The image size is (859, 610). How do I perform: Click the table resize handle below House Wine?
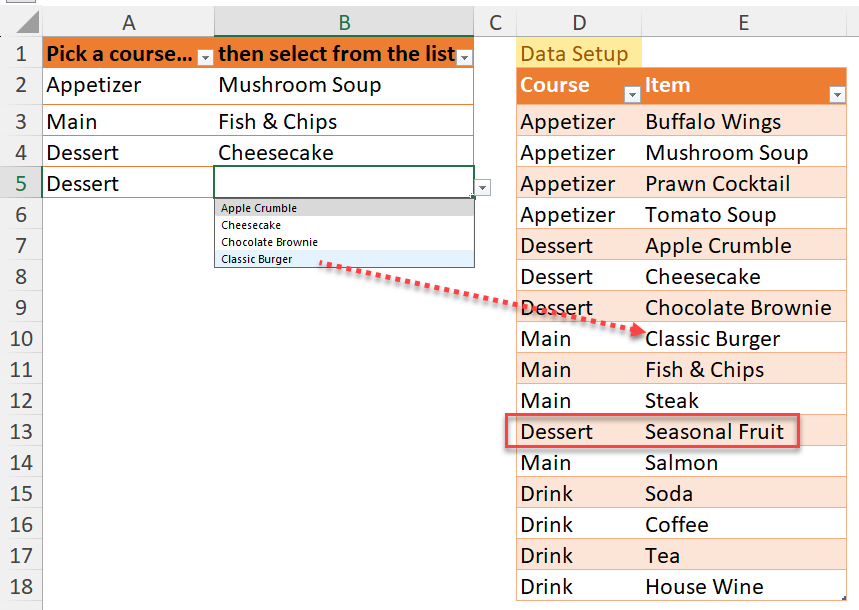point(845,598)
